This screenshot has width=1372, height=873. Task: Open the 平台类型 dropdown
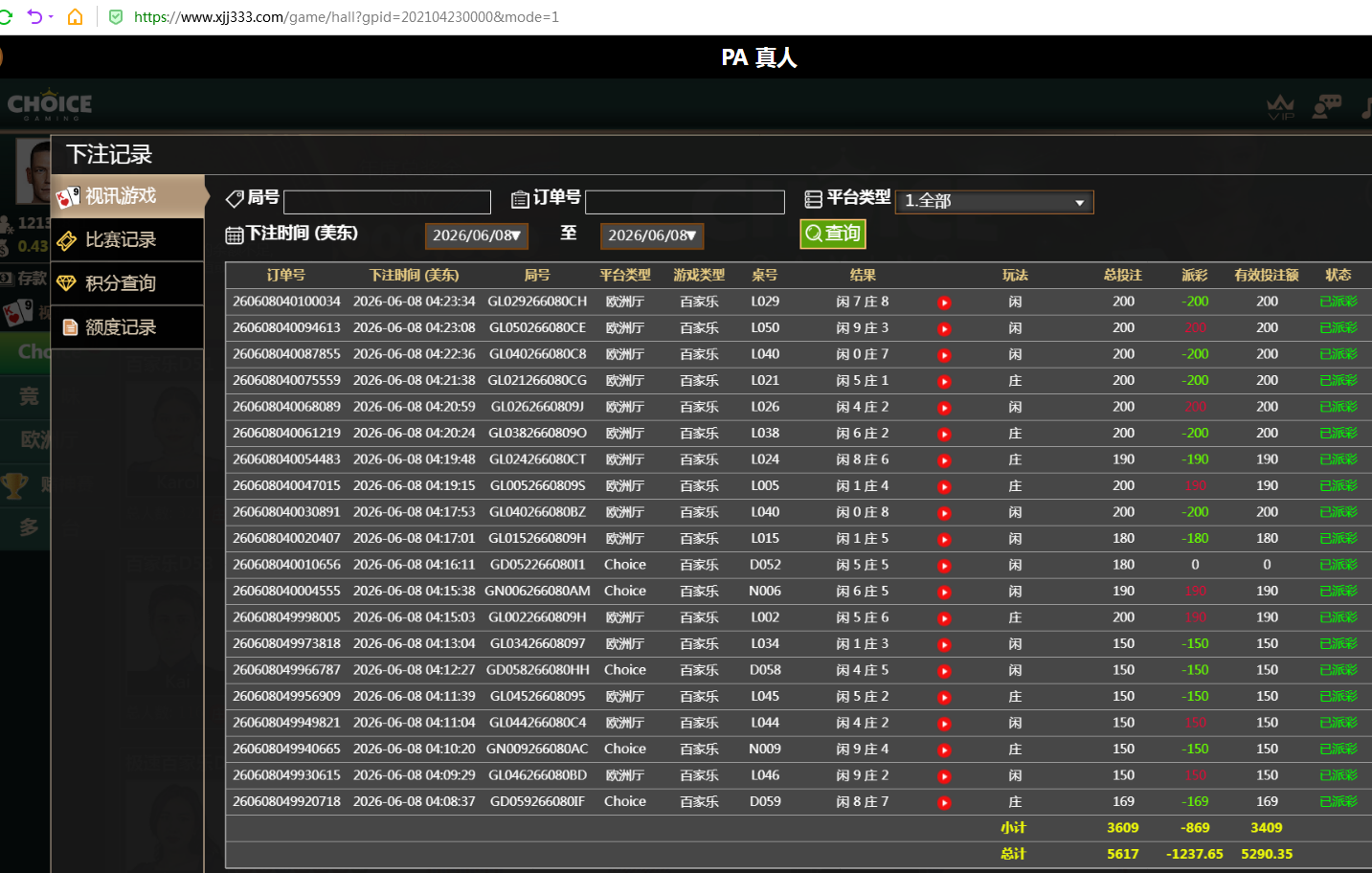click(x=996, y=201)
